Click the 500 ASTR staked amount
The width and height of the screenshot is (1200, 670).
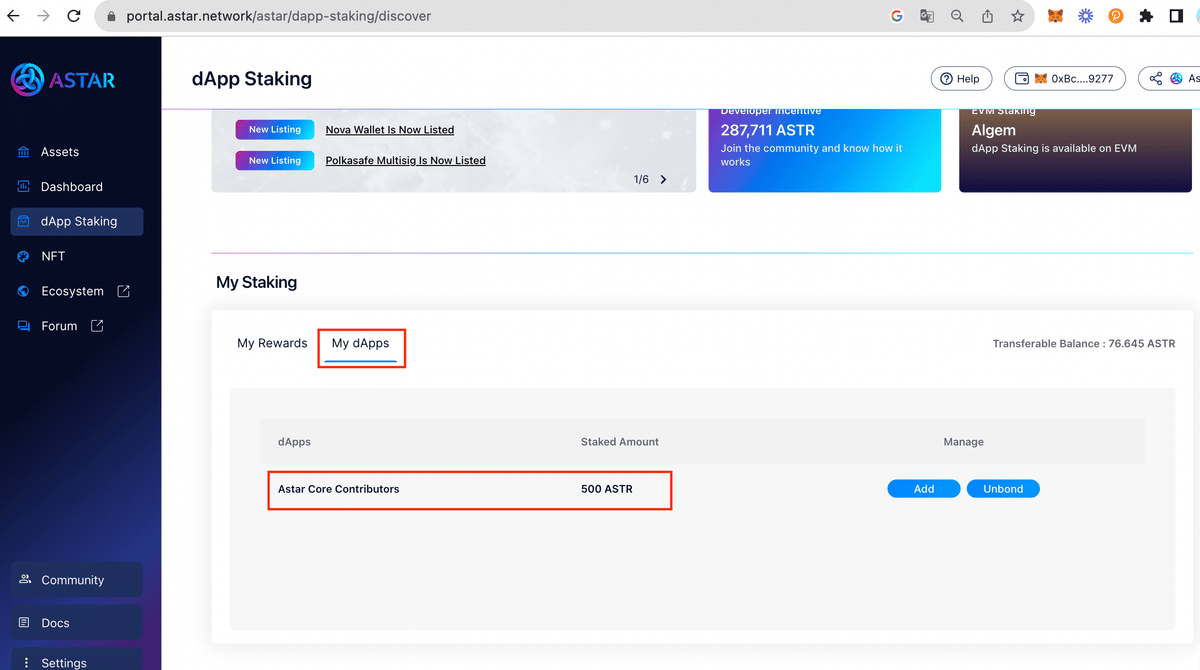click(x=607, y=489)
